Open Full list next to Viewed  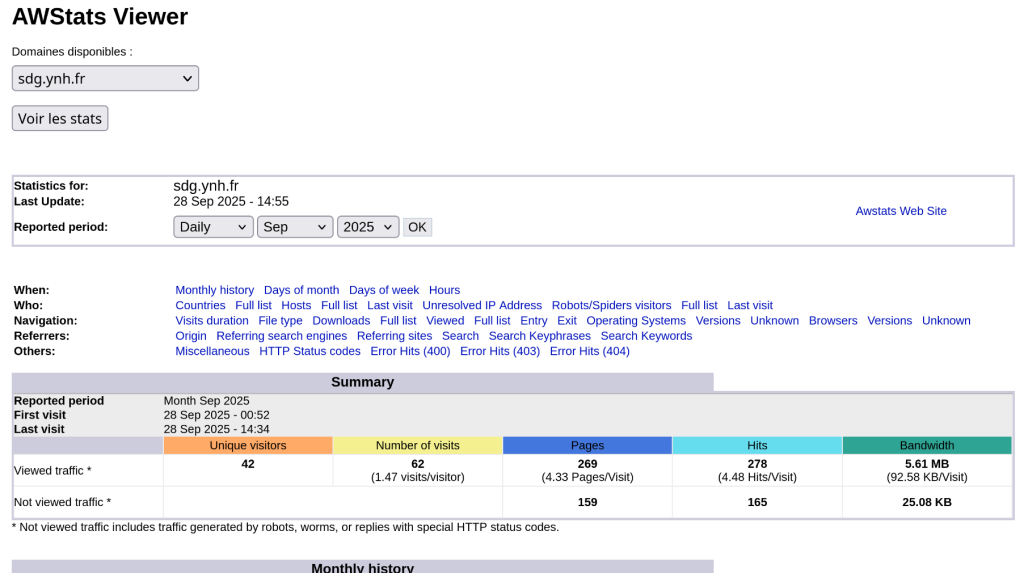click(x=492, y=321)
